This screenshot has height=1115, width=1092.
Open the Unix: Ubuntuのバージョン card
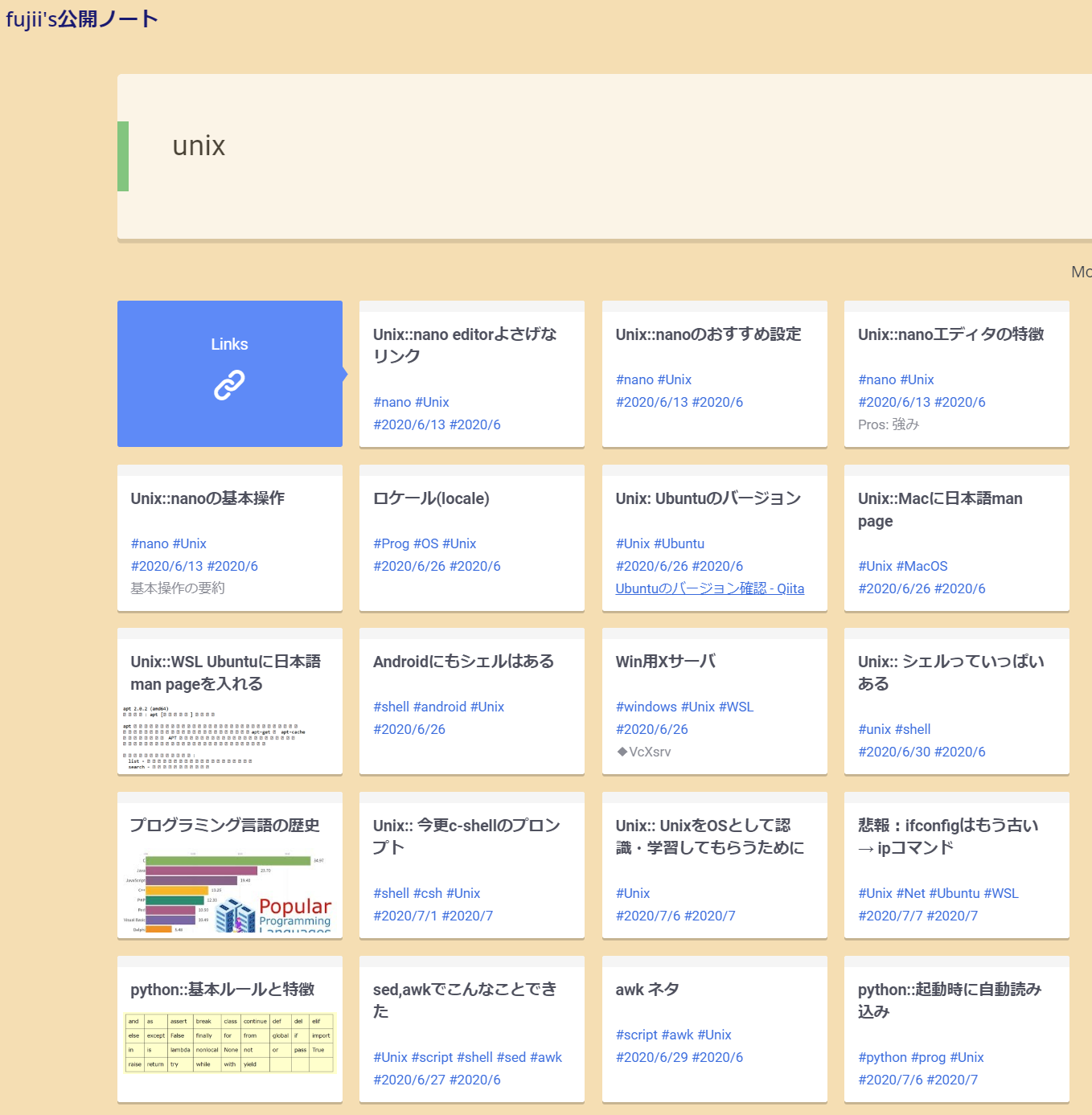click(715, 538)
